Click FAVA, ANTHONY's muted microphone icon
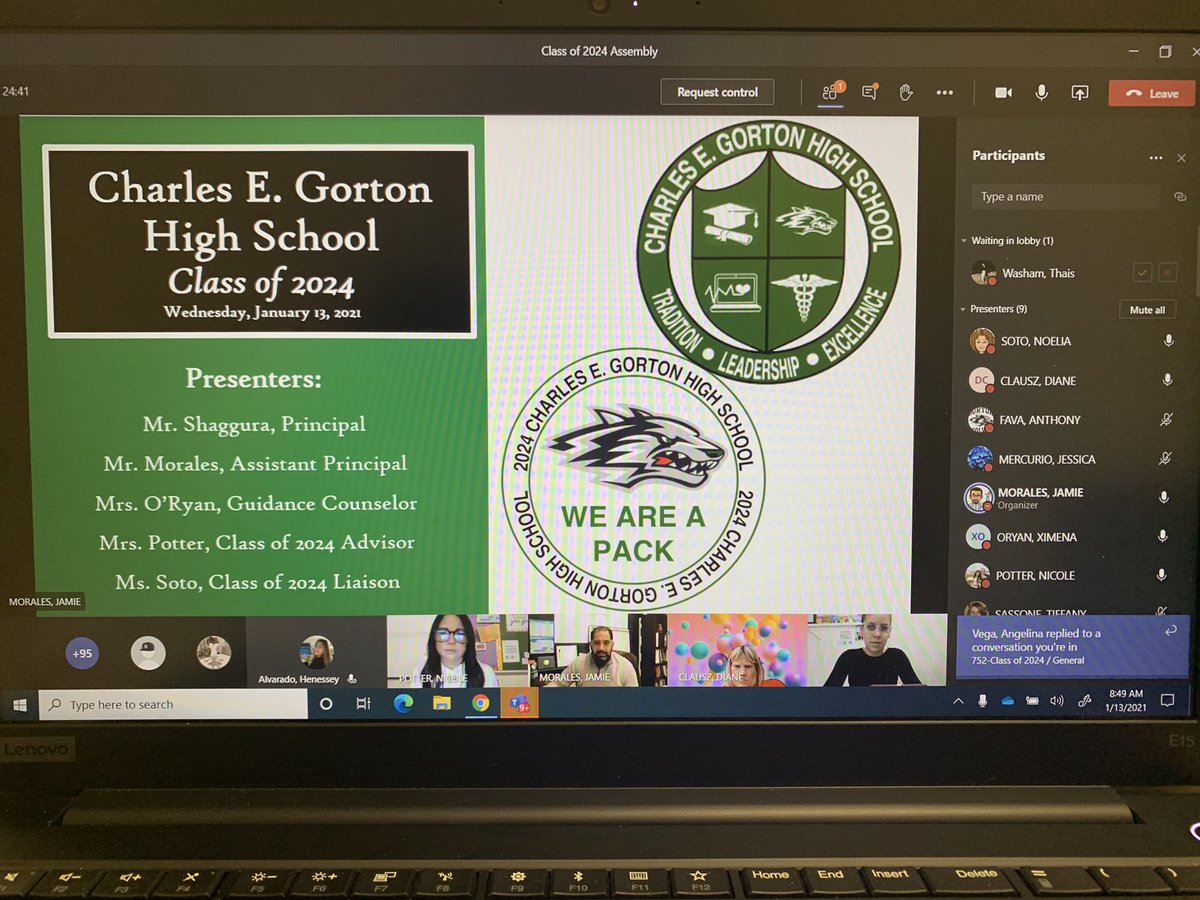 1166,420
